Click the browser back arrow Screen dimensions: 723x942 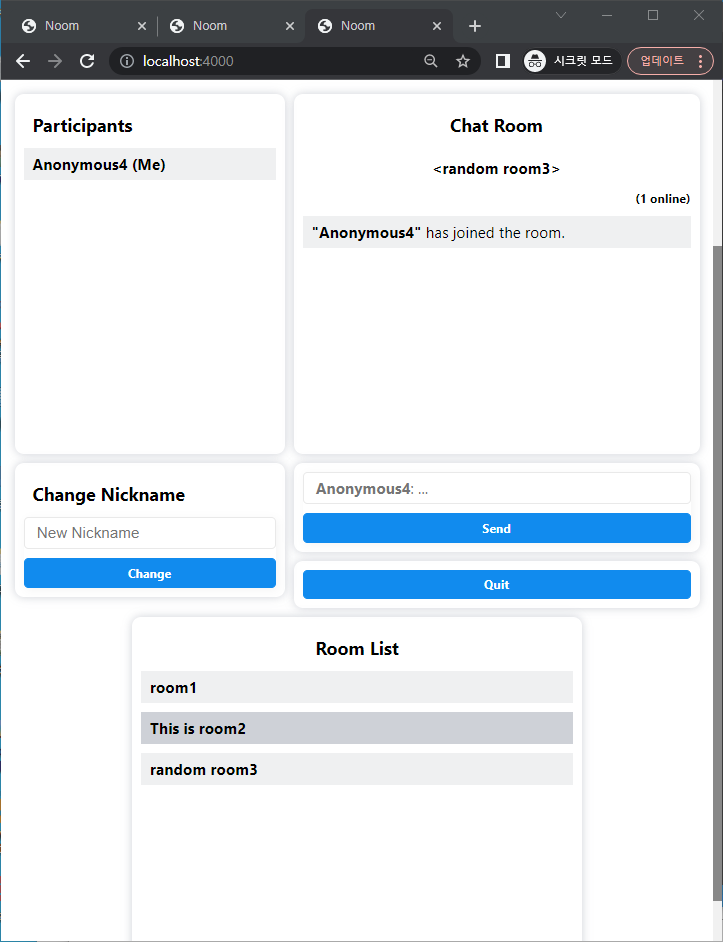pyautogui.click(x=23, y=61)
